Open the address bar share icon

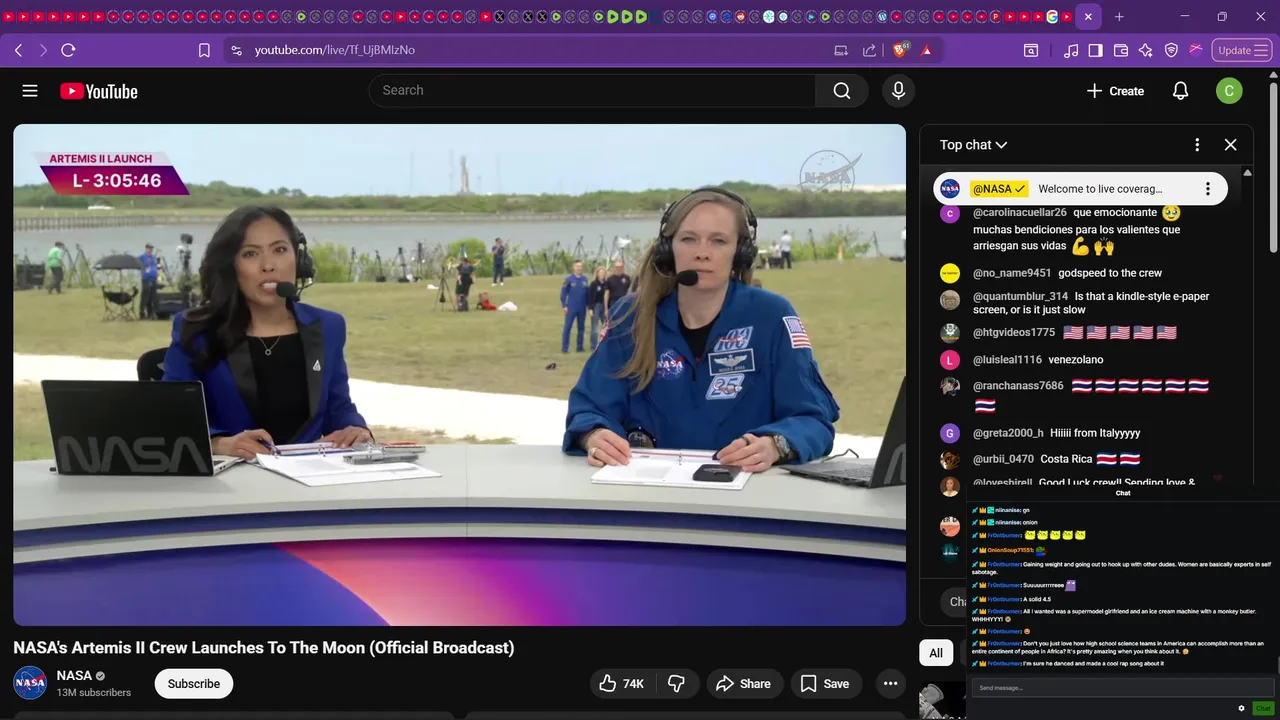click(869, 50)
